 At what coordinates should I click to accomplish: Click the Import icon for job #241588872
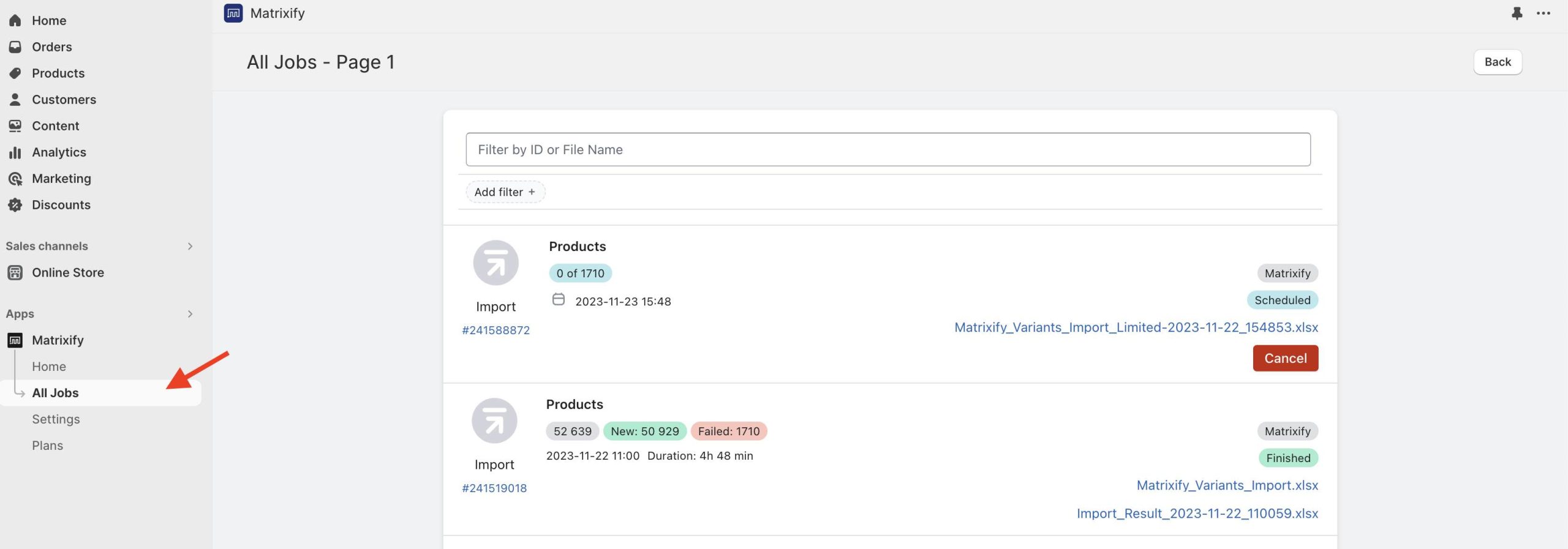(496, 263)
